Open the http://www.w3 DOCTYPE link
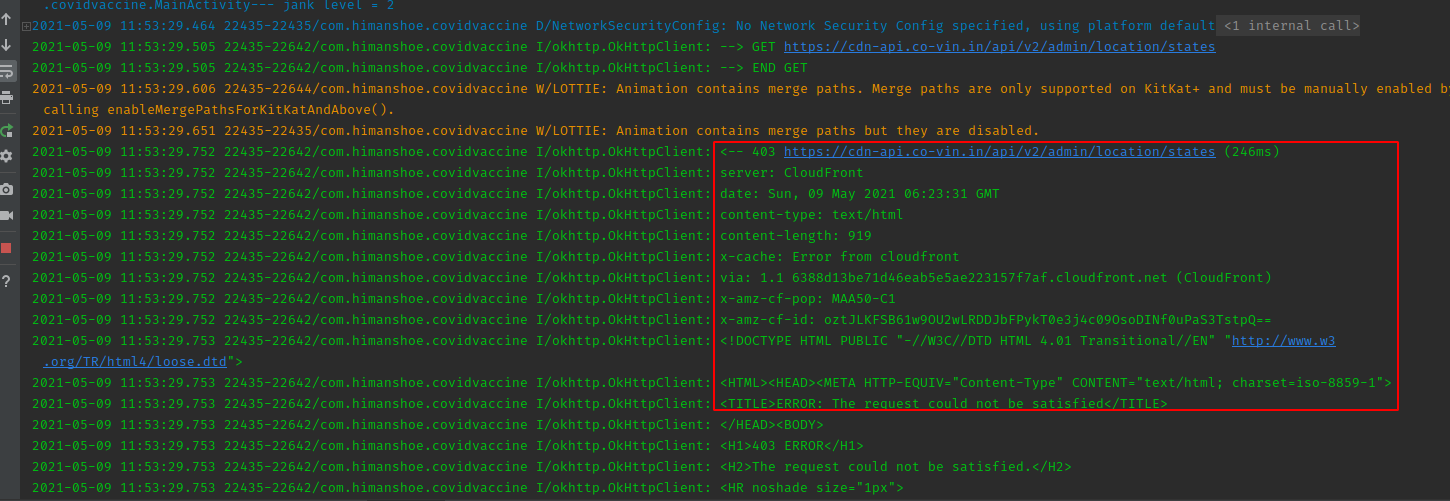This screenshot has width=1450, height=501. [x=1283, y=341]
